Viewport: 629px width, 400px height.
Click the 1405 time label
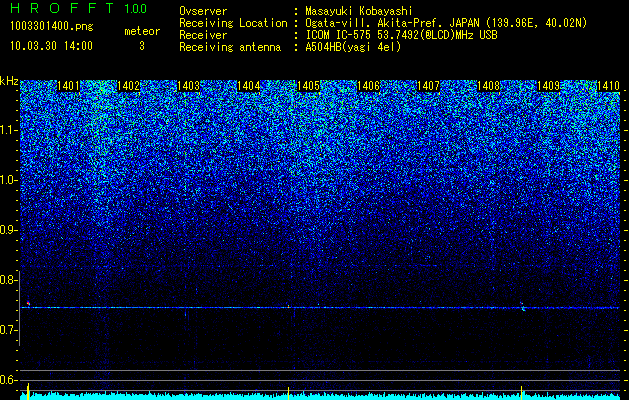308,86
